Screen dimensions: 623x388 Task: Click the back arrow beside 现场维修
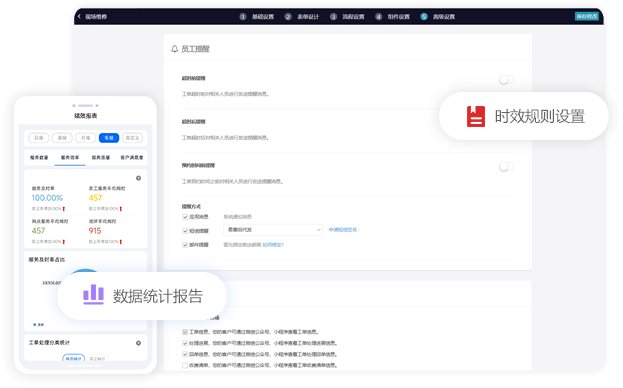click(x=79, y=16)
